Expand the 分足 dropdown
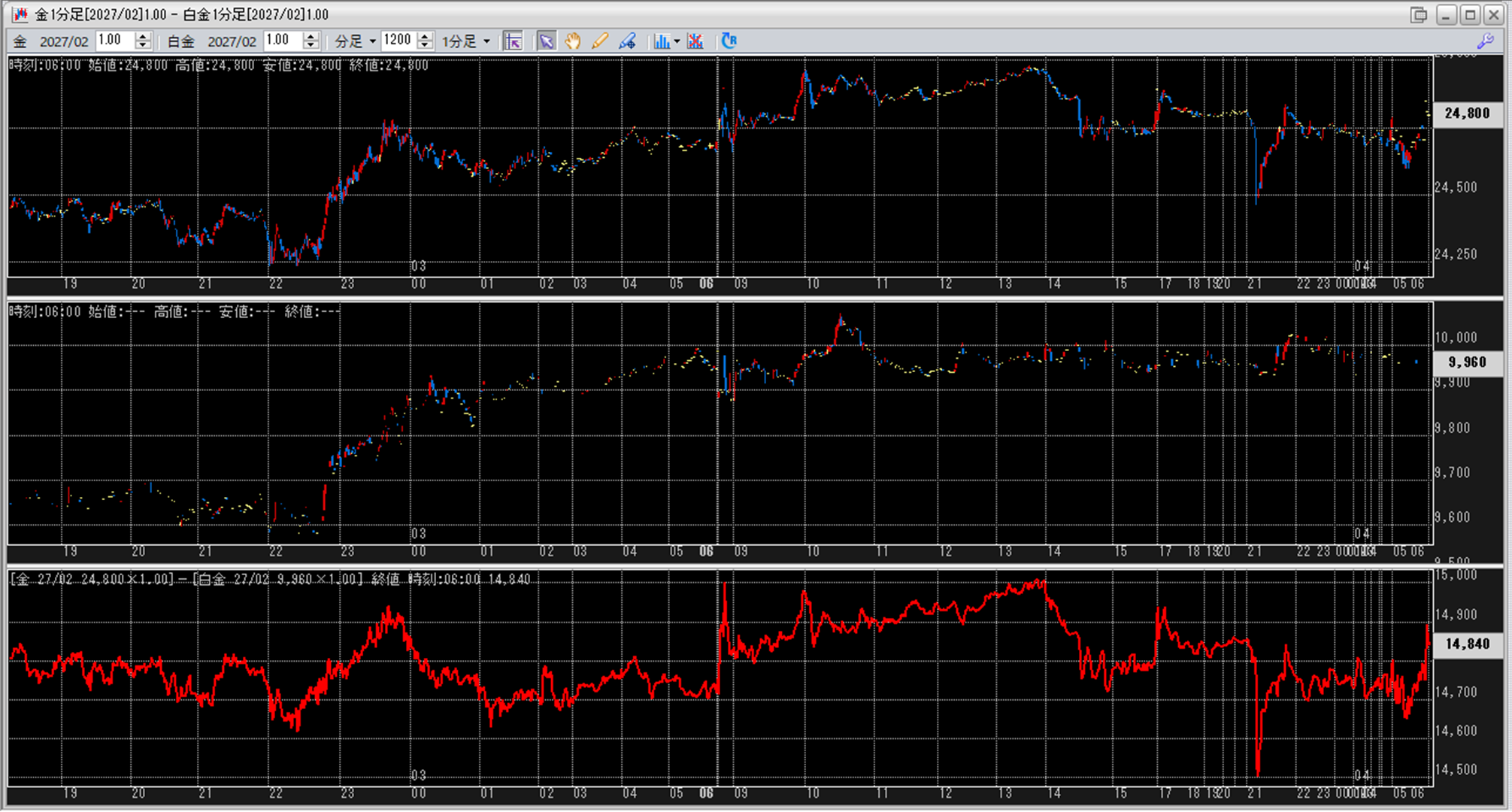 pyautogui.click(x=356, y=41)
